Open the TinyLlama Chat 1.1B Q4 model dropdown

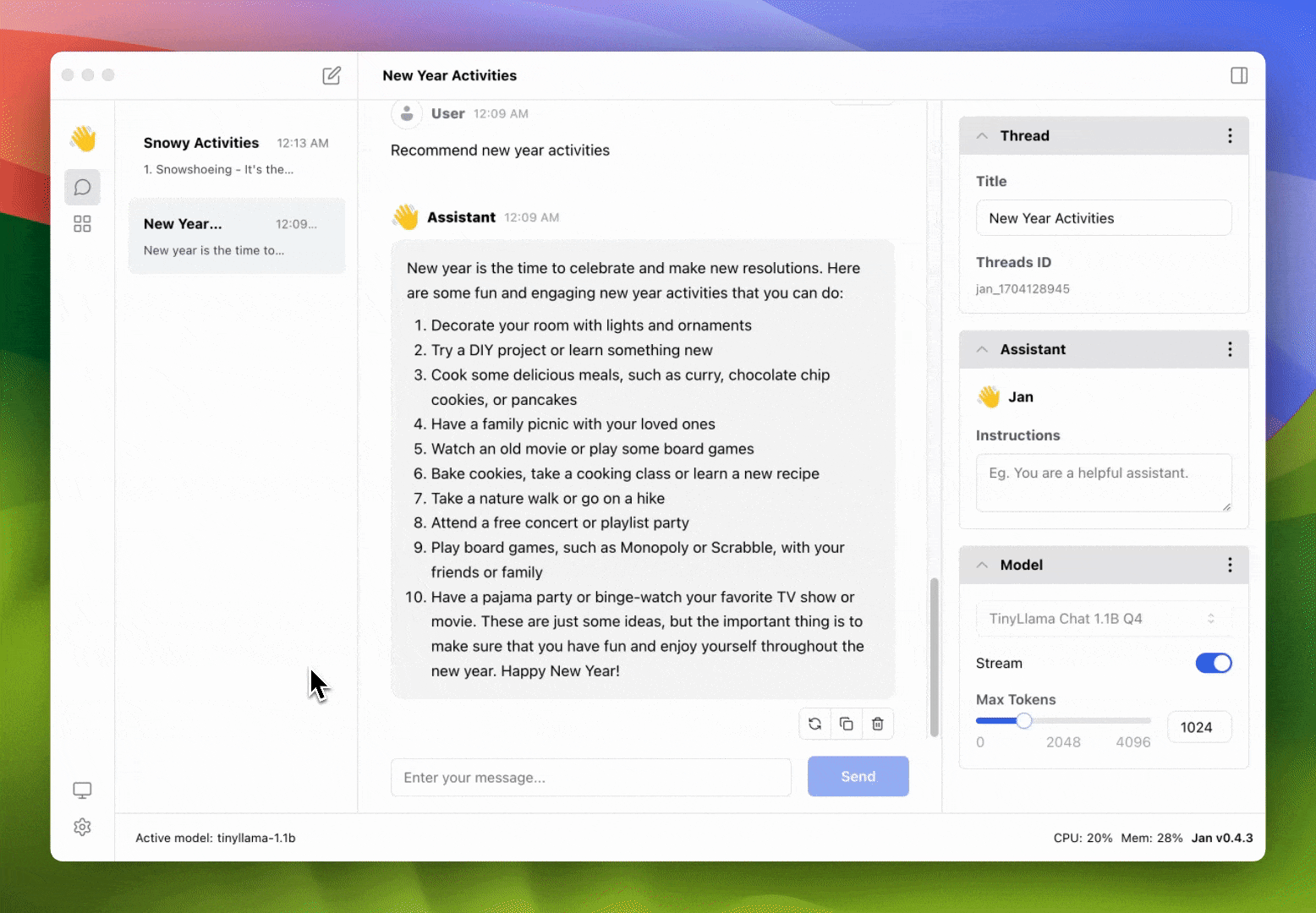pos(1103,618)
